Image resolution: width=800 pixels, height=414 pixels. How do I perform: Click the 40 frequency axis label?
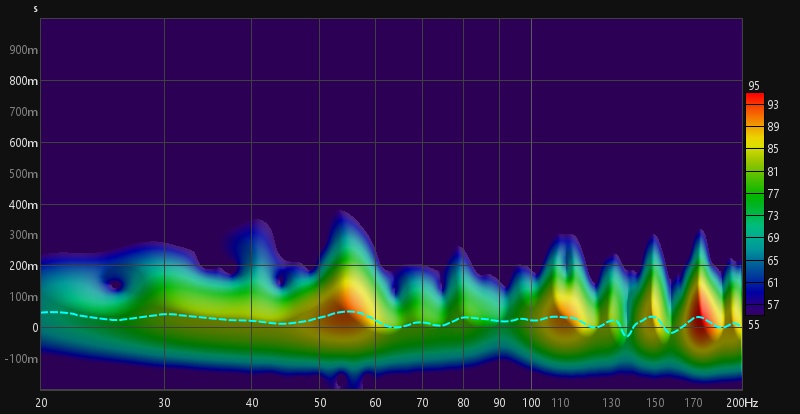(x=252, y=403)
